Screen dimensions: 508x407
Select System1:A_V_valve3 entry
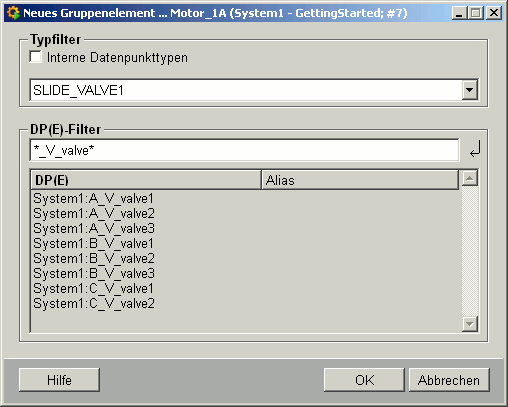[x=94, y=228]
